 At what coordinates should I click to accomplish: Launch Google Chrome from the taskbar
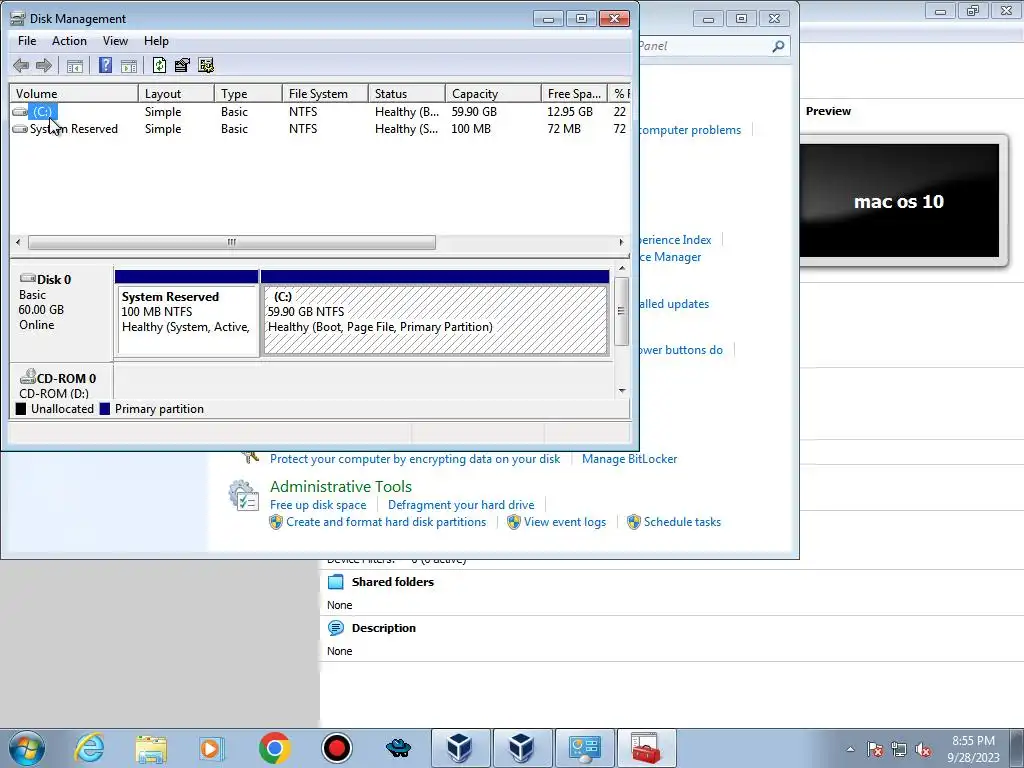[x=274, y=748]
